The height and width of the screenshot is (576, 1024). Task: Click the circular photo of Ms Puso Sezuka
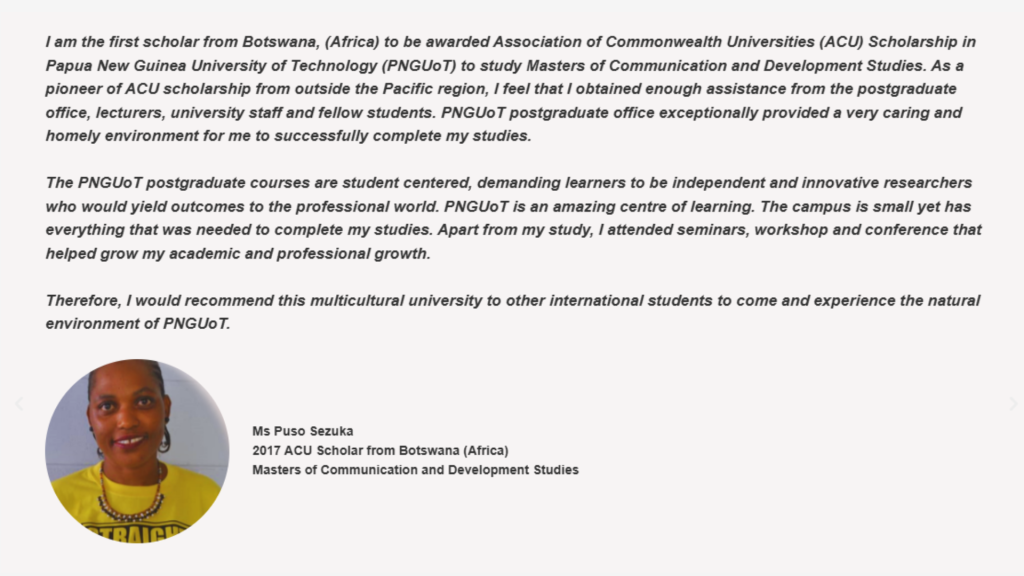coord(137,451)
